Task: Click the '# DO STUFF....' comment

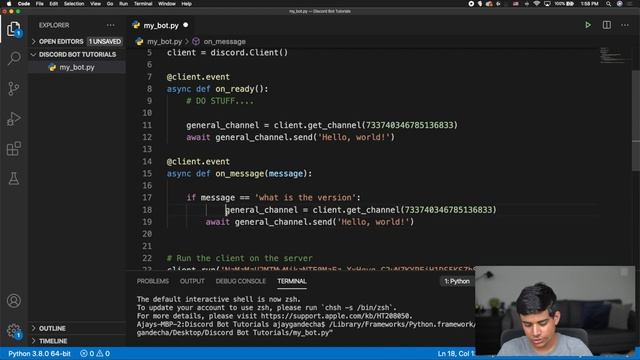Action: point(220,101)
